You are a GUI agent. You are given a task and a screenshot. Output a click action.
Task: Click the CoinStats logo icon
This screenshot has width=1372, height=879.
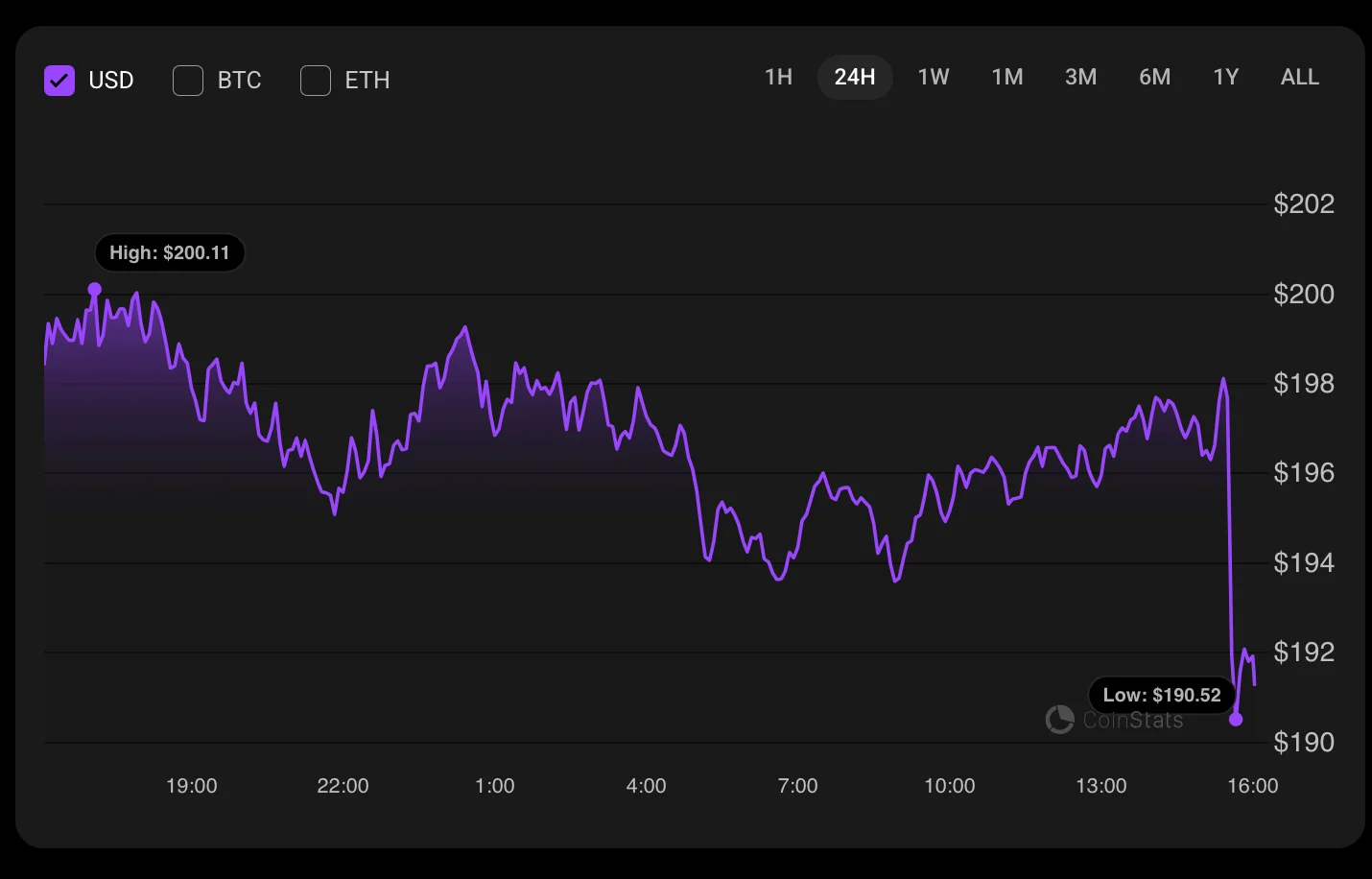pos(1059,720)
